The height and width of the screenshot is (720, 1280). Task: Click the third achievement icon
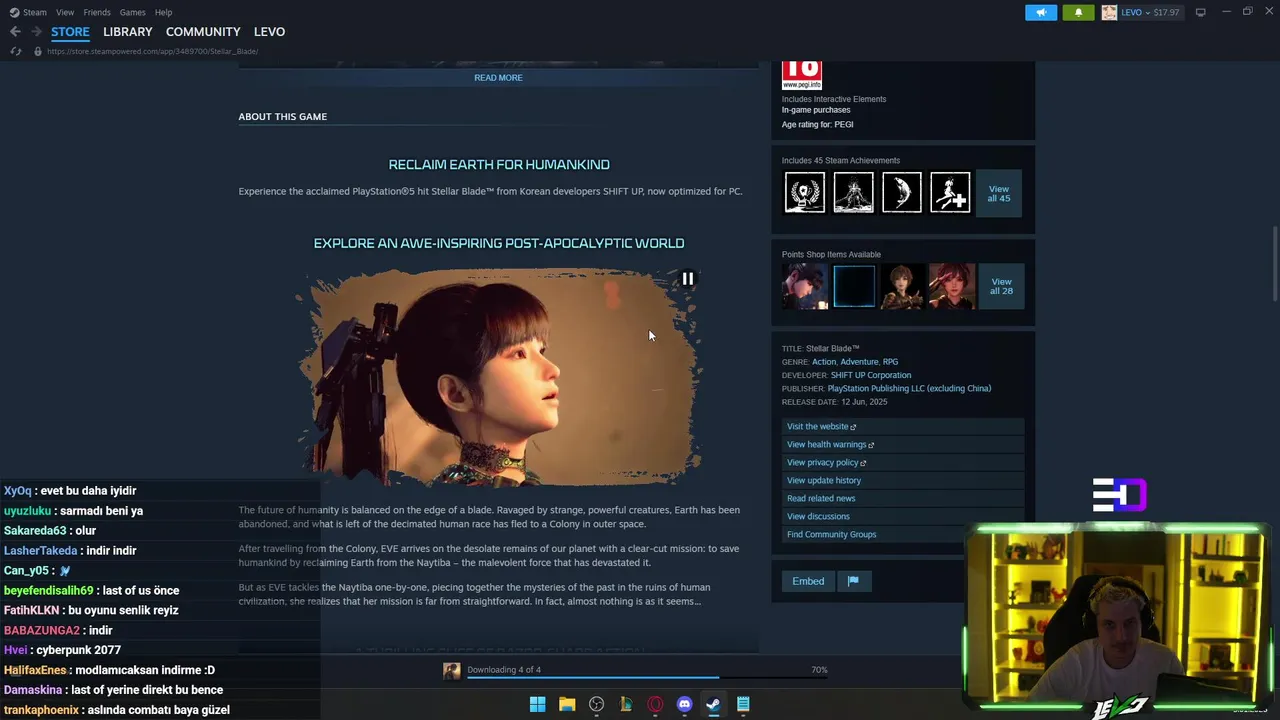point(902,192)
